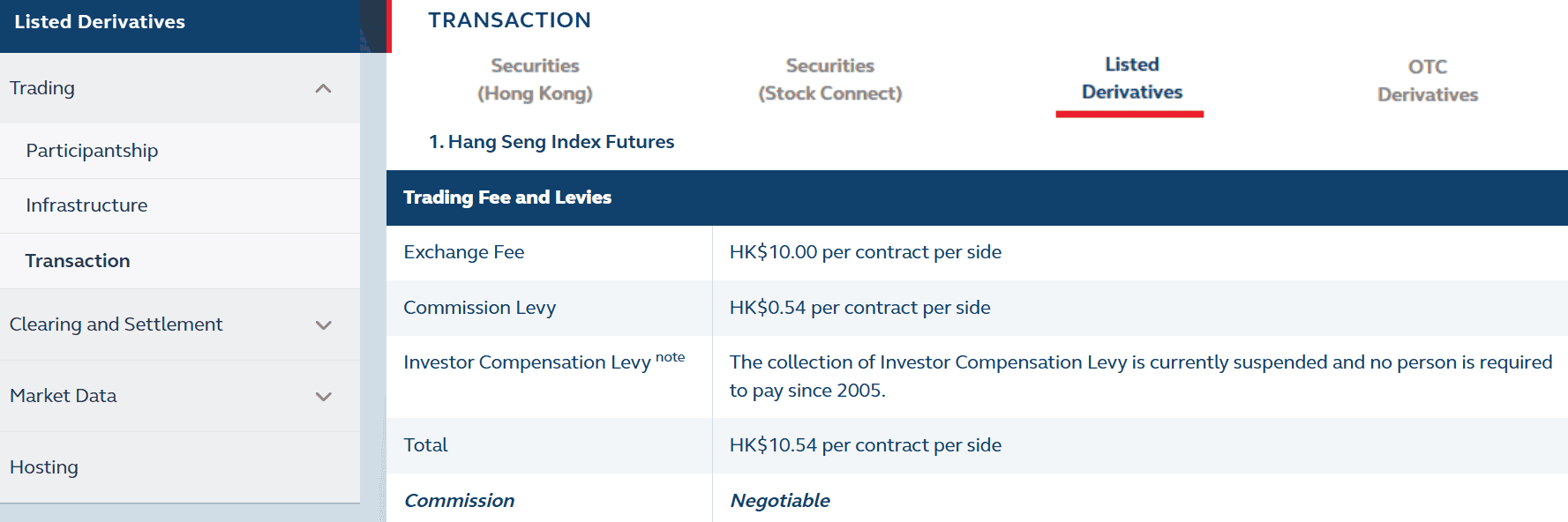Select Transaction in the sidebar menu
The height and width of the screenshot is (522, 1568).
(78, 260)
